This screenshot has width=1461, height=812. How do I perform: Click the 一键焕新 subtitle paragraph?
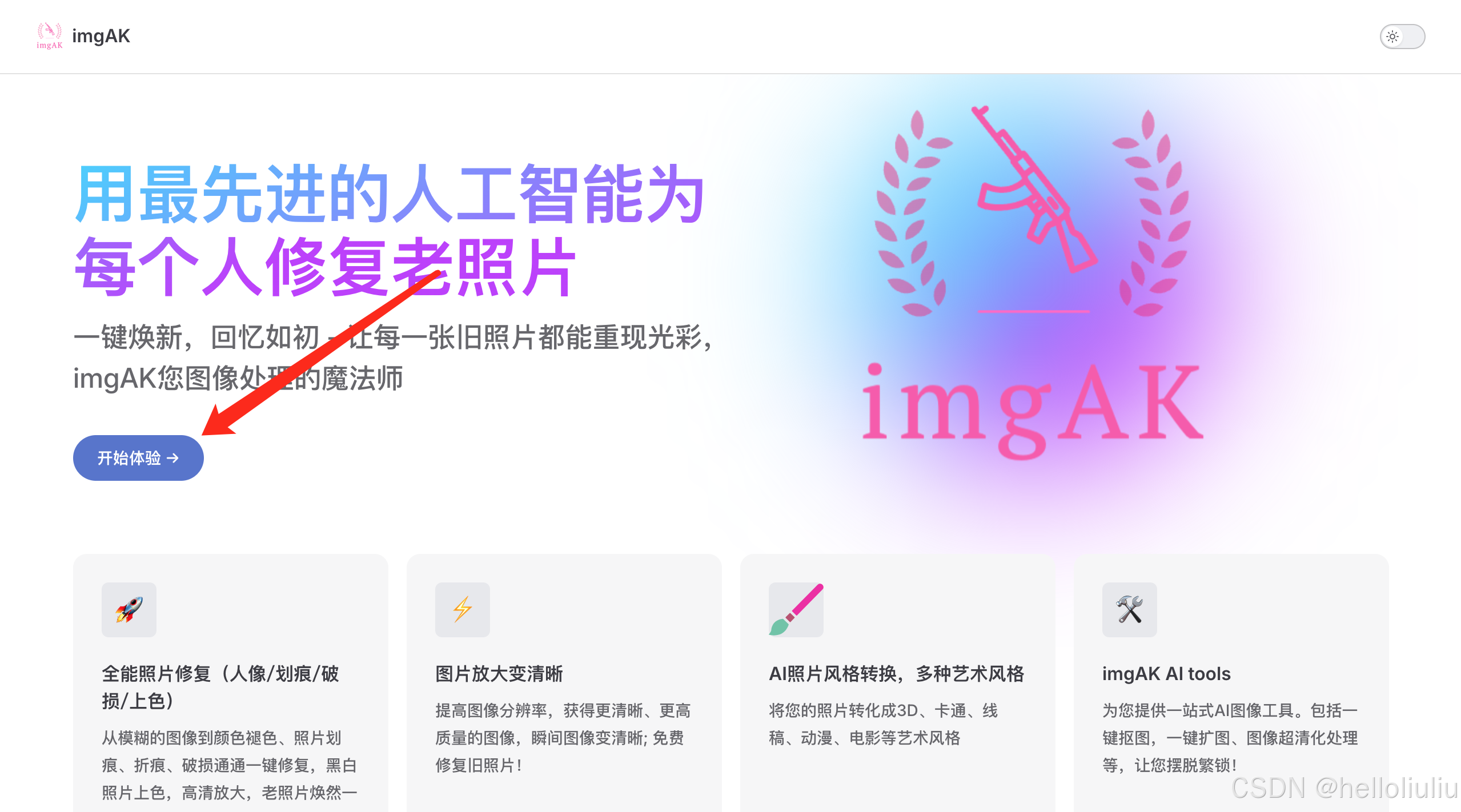tap(394, 357)
